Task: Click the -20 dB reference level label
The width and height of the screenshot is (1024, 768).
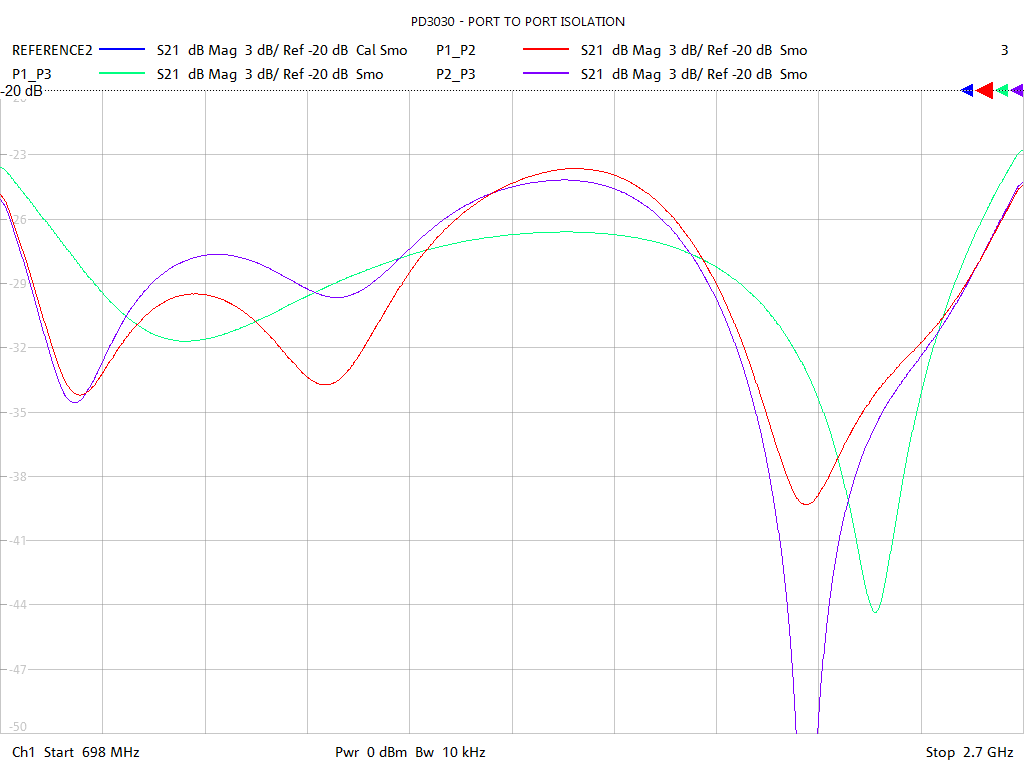Action: tap(22, 91)
